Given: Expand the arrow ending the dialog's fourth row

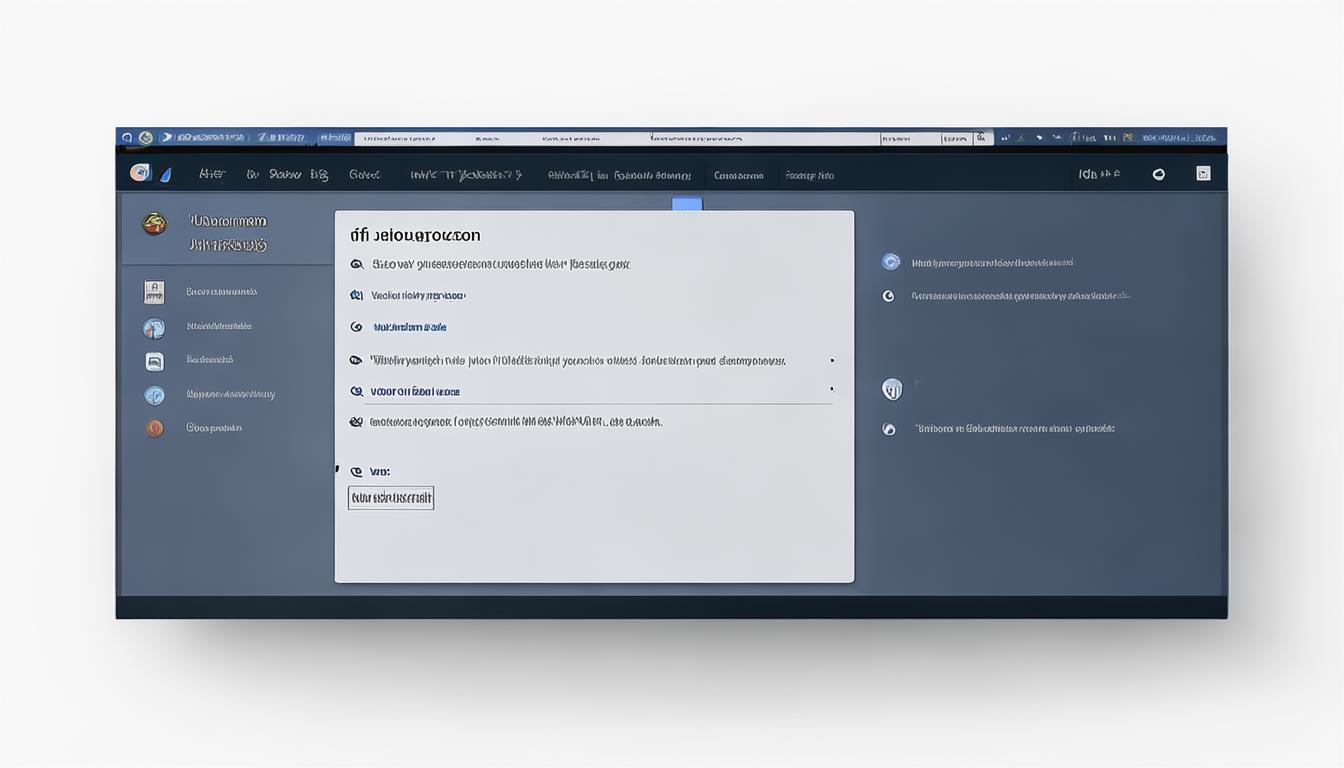Looking at the screenshot, I should coord(832,361).
